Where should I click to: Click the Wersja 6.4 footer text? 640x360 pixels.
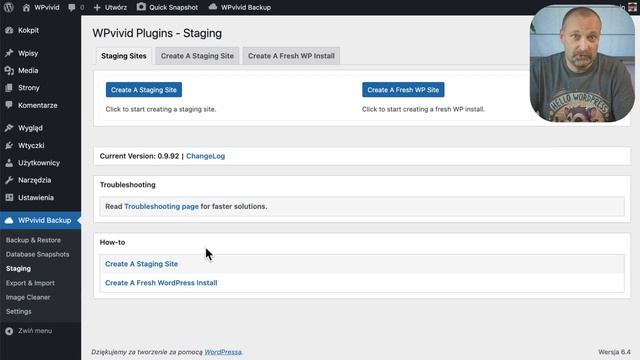coord(614,352)
